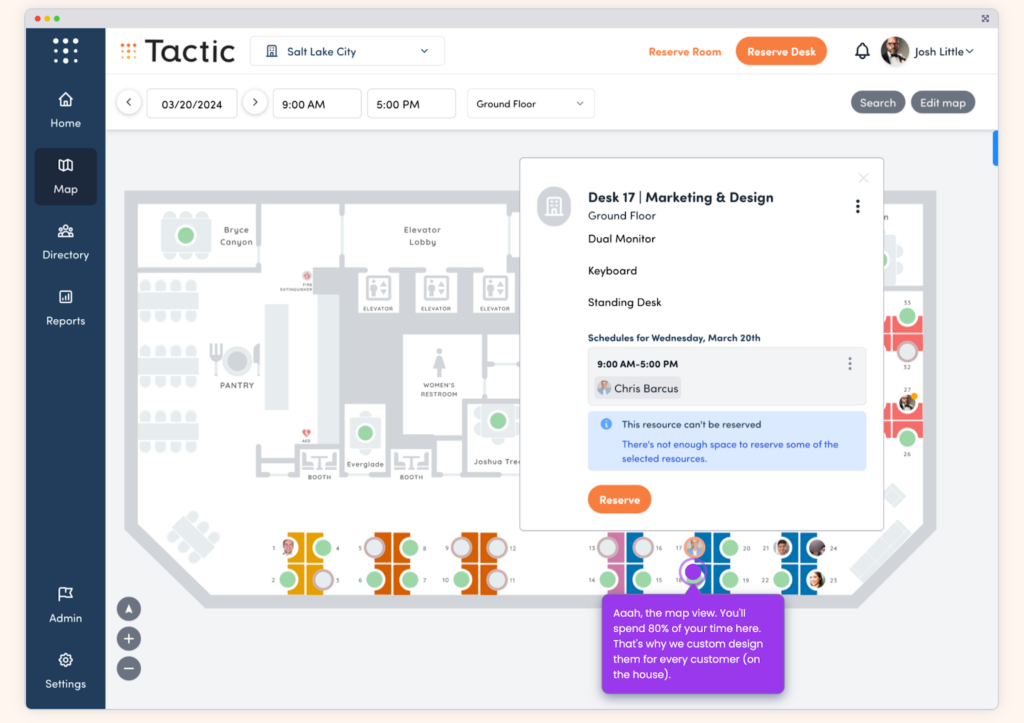Zoom in on the map
The height and width of the screenshot is (723, 1024).
tap(129, 639)
